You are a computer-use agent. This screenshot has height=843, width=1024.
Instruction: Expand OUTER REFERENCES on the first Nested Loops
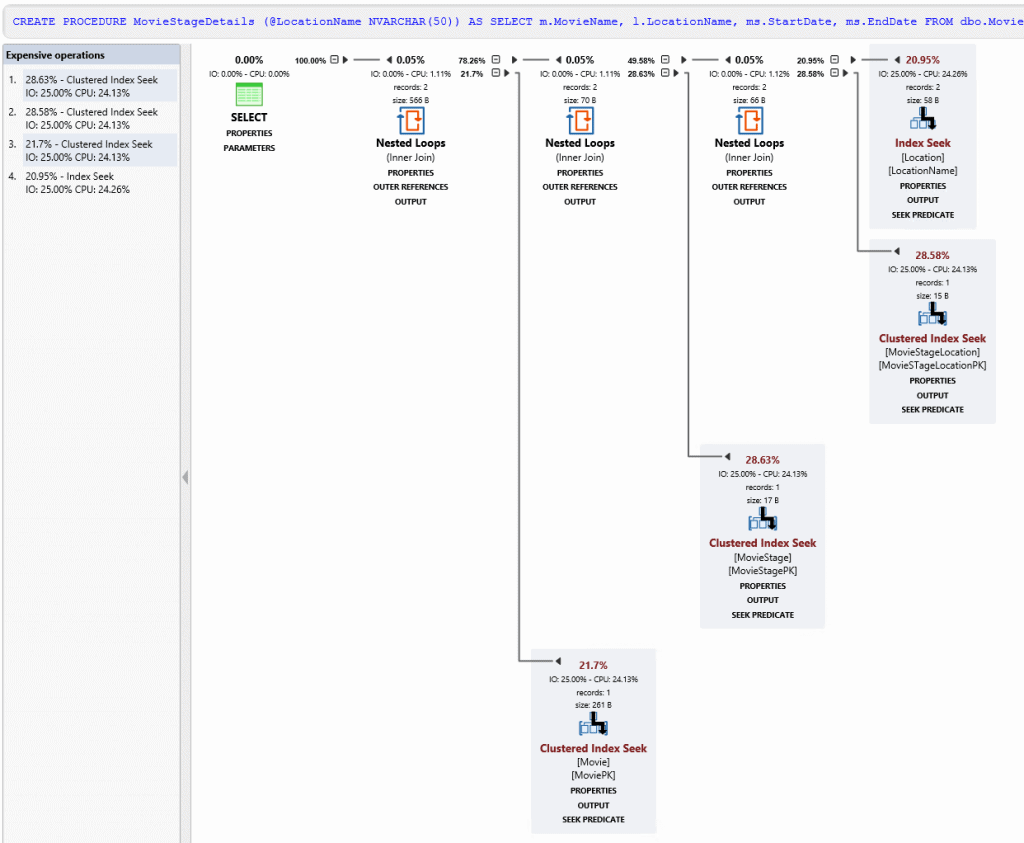tap(410, 186)
